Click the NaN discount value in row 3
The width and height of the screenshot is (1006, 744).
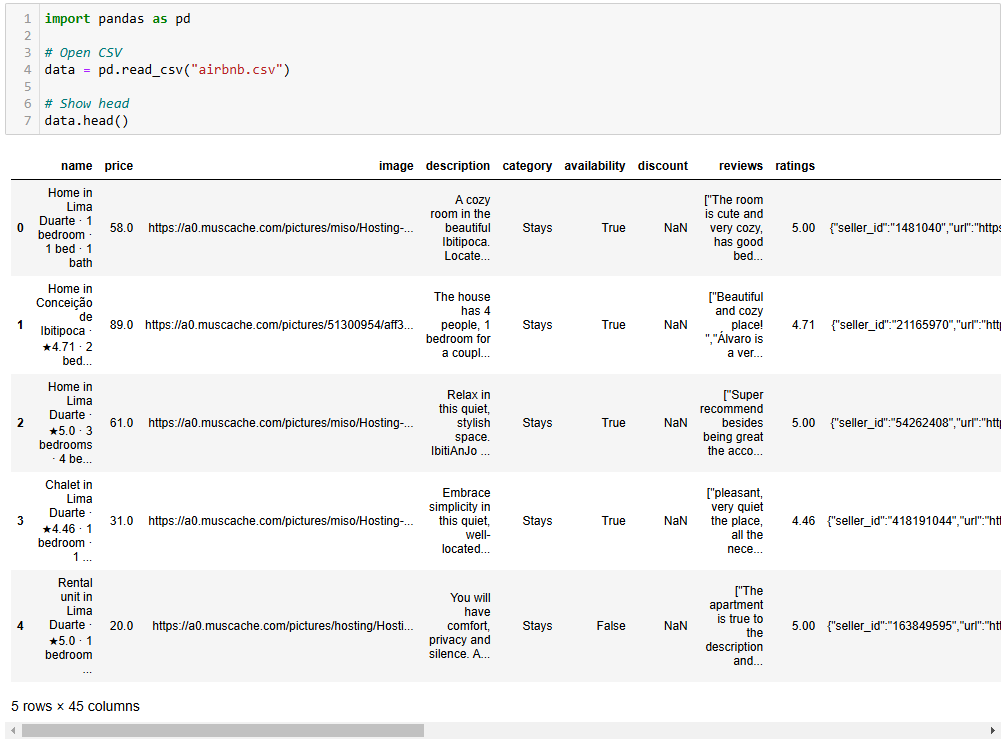[x=675, y=520]
